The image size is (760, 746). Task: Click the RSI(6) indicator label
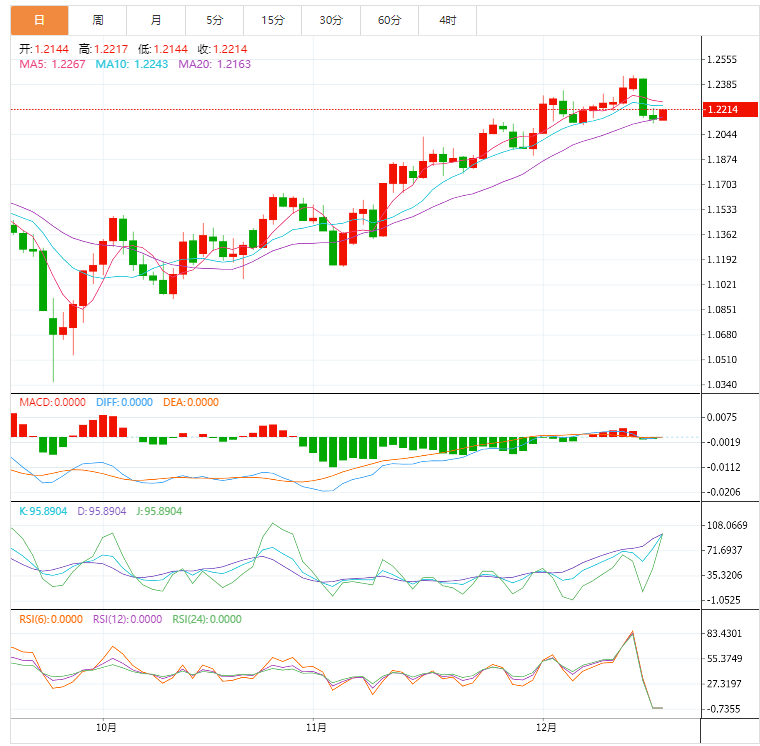click(x=50, y=619)
